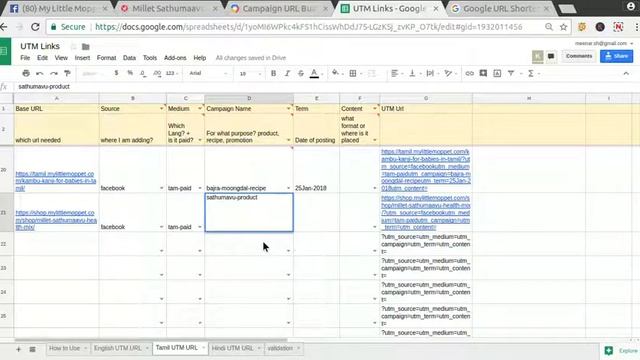Open the Insert menu

click(82, 58)
